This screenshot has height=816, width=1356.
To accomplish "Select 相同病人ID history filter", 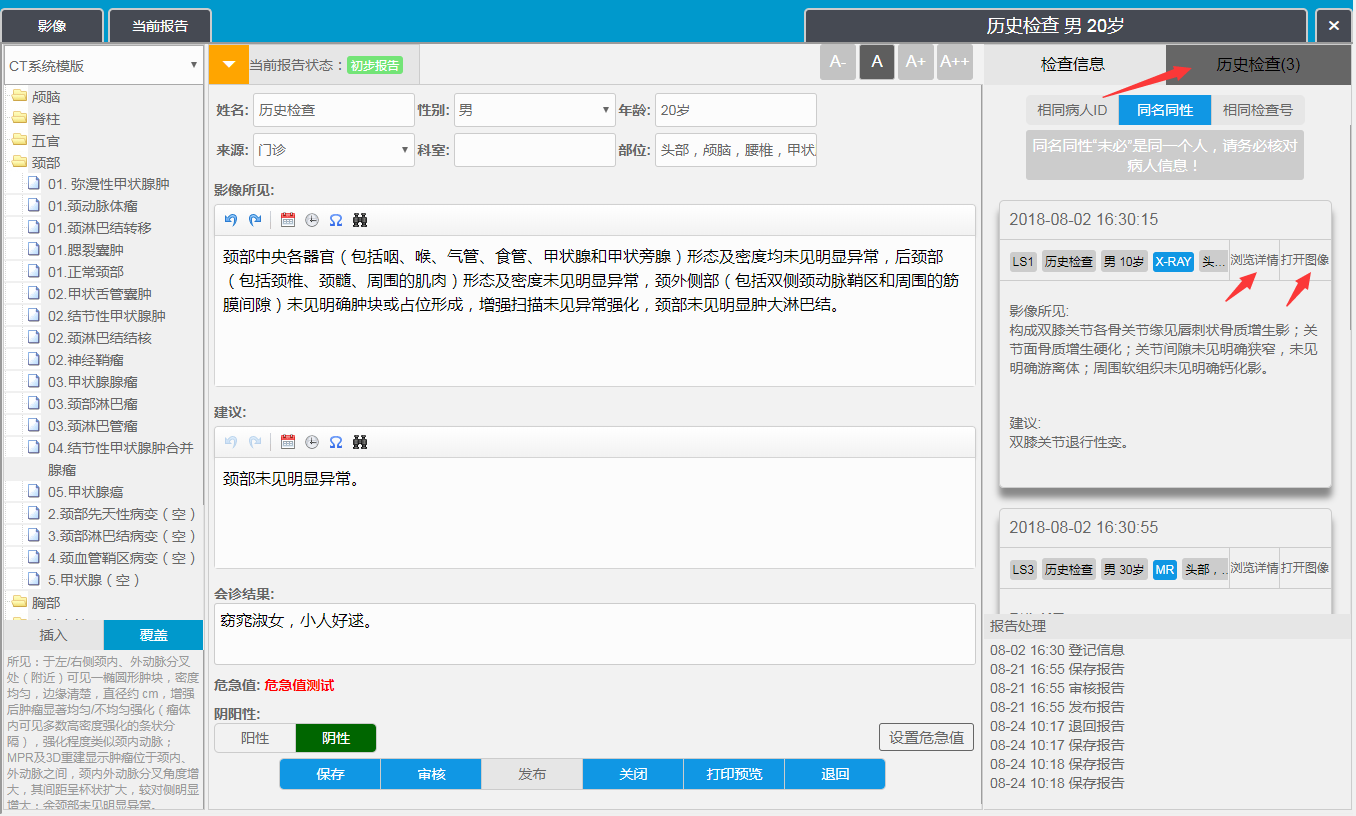I will (1072, 110).
